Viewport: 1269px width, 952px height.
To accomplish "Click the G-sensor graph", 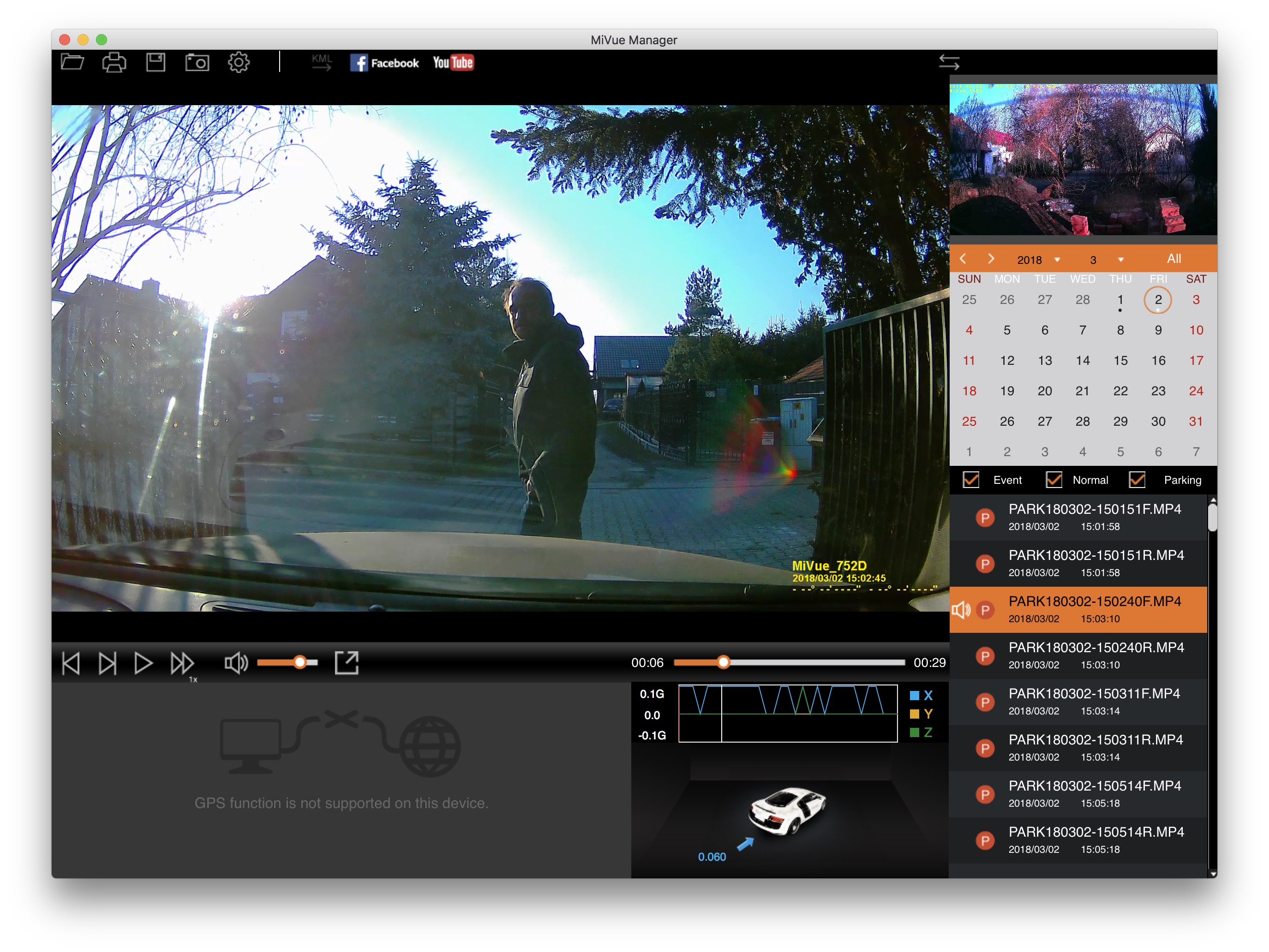I will pyautogui.click(x=788, y=713).
